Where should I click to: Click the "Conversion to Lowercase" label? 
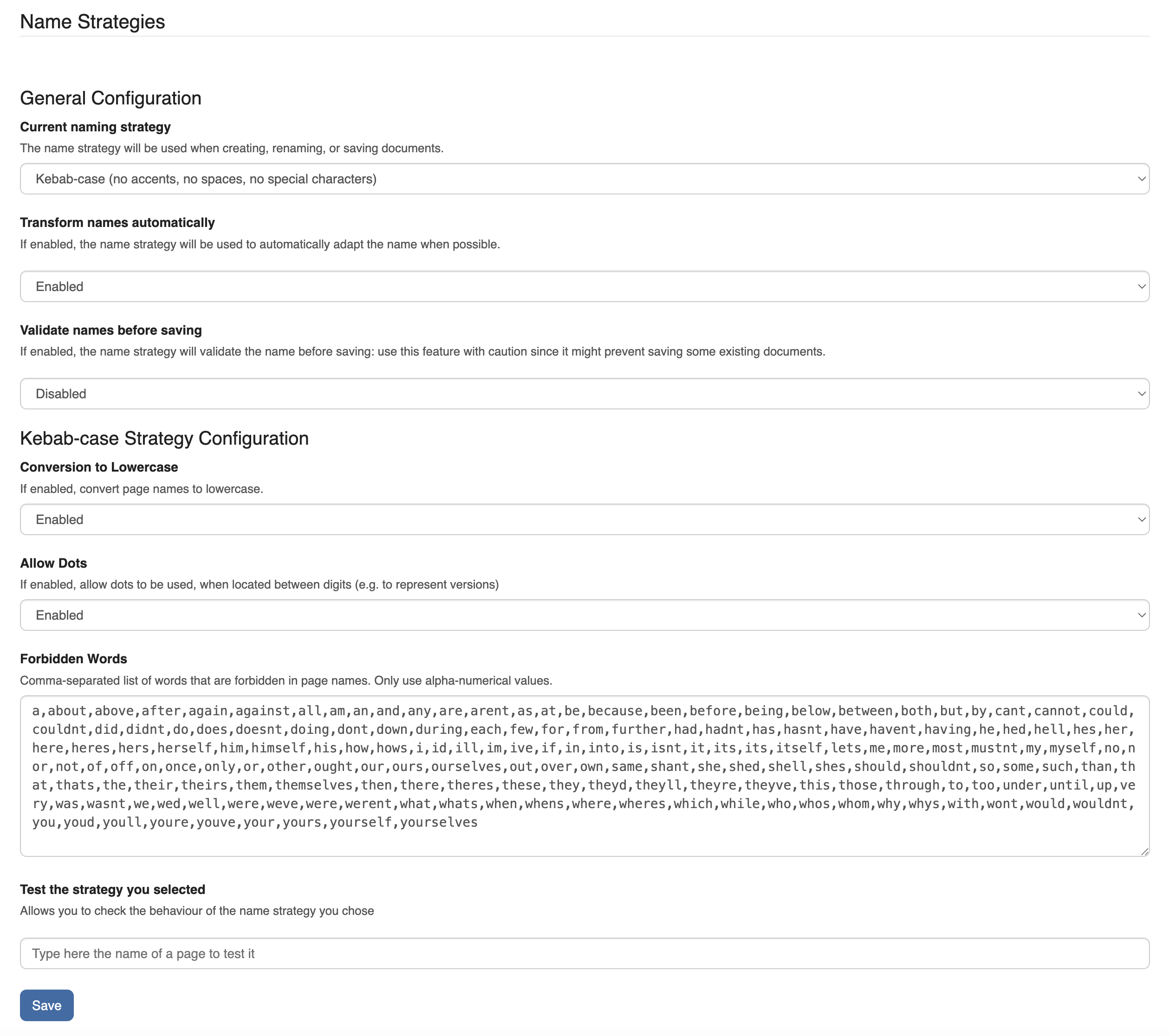[99, 467]
